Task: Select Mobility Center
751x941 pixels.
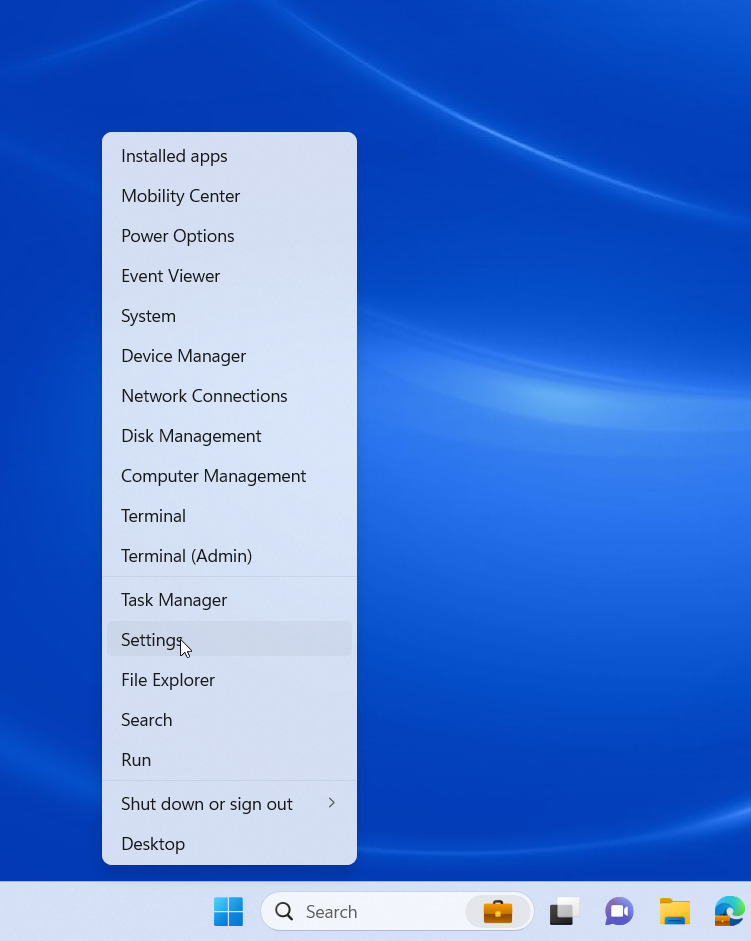Action: coord(180,196)
